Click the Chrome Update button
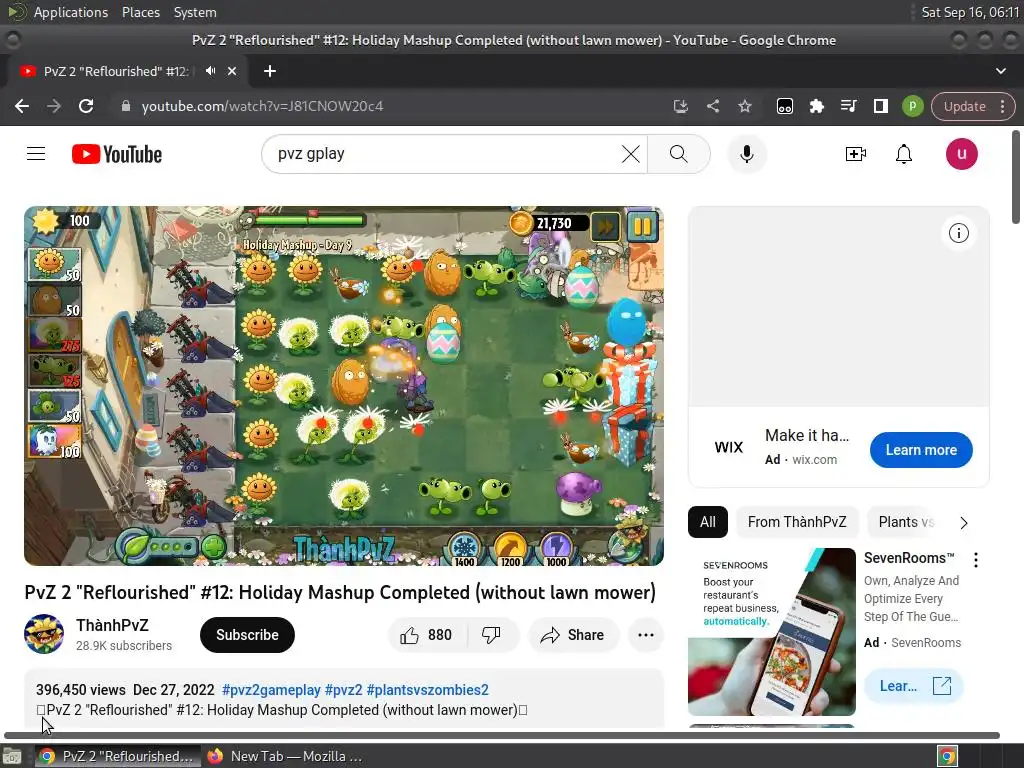This screenshot has width=1024, height=768. pos(965,106)
